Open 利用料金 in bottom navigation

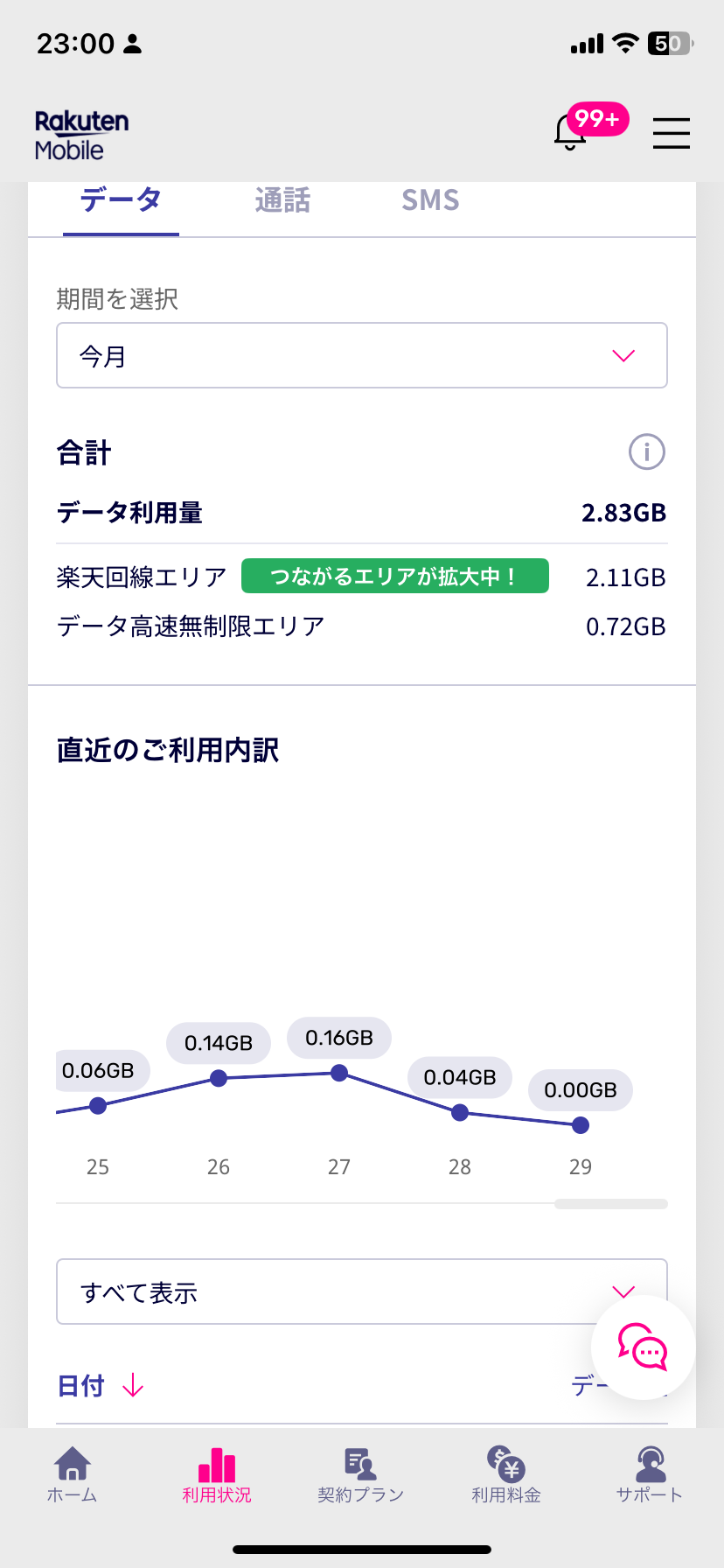505,1474
